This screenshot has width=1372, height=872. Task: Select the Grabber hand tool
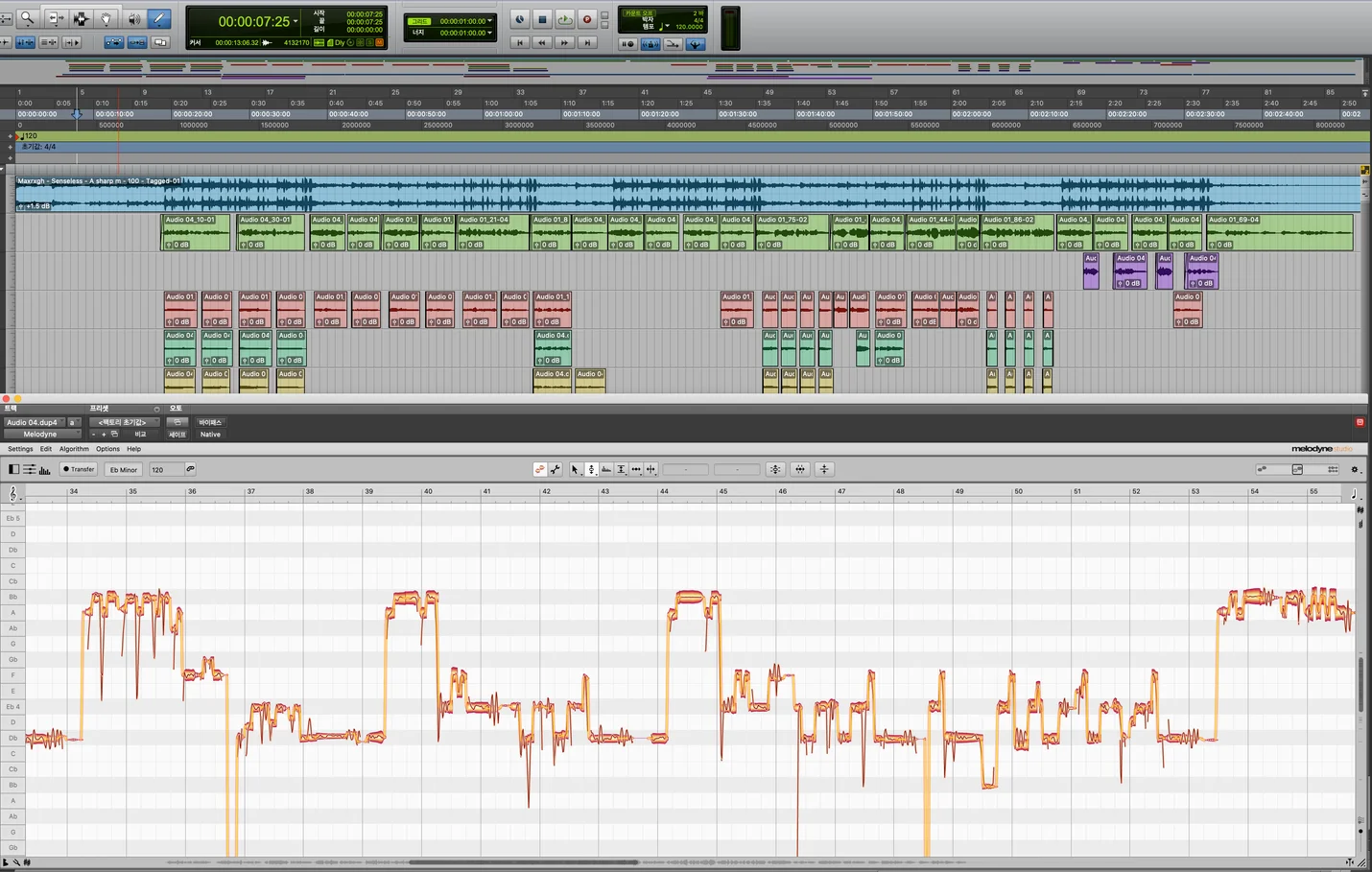click(x=106, y=18)
